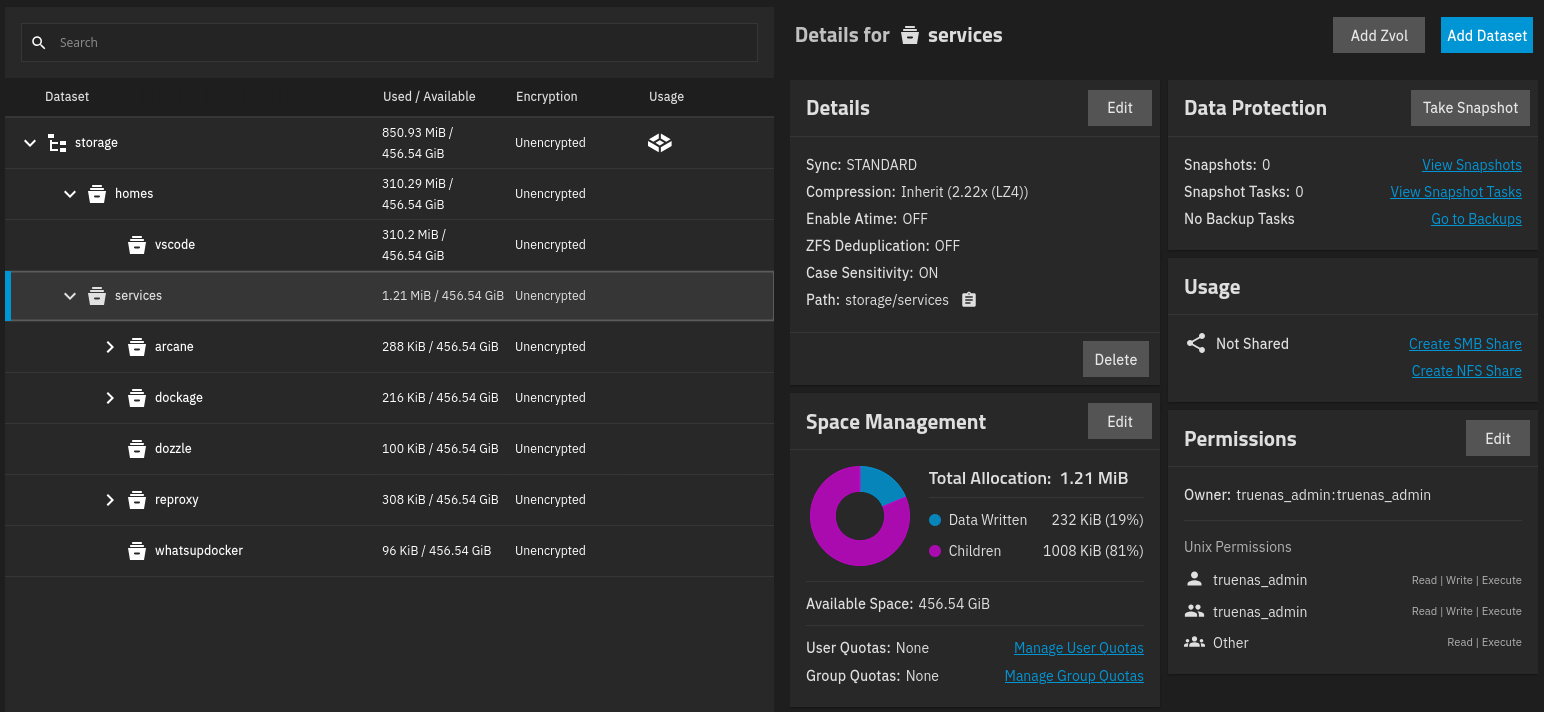The image size is (1544, 712).
Task: Focus the dataset Search field
Action: pyautogui.click(x=400, y=43)
